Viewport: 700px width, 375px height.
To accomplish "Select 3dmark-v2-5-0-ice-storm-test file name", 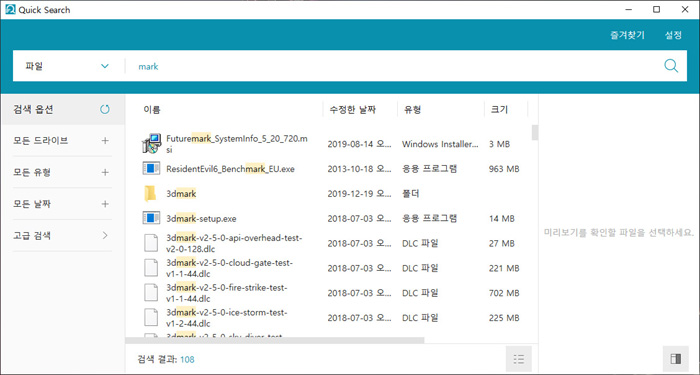I will click(x=226, y=318).
